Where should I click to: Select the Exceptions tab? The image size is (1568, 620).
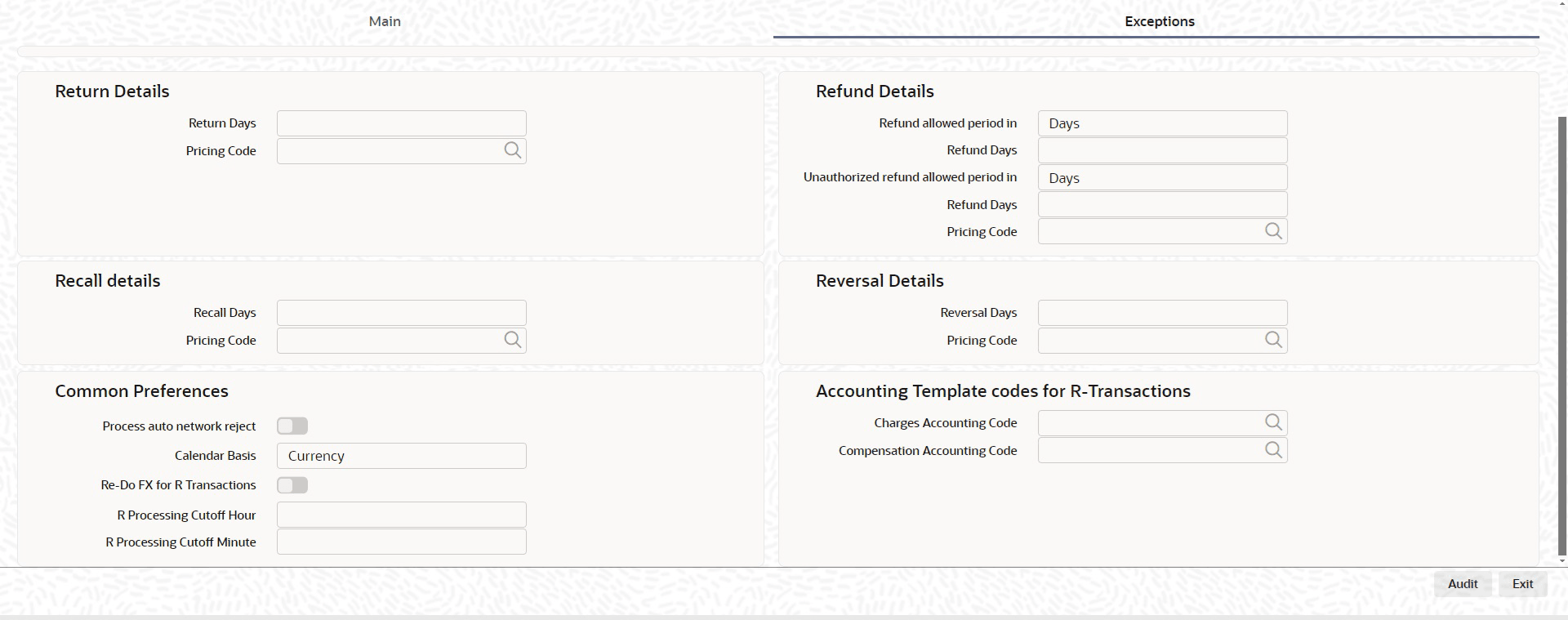1159,21
